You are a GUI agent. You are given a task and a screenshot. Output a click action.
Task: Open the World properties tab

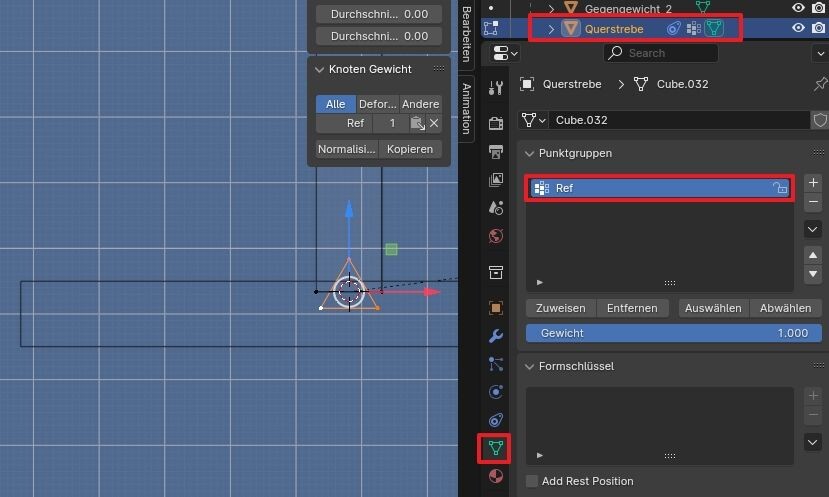tap(495, 236)
